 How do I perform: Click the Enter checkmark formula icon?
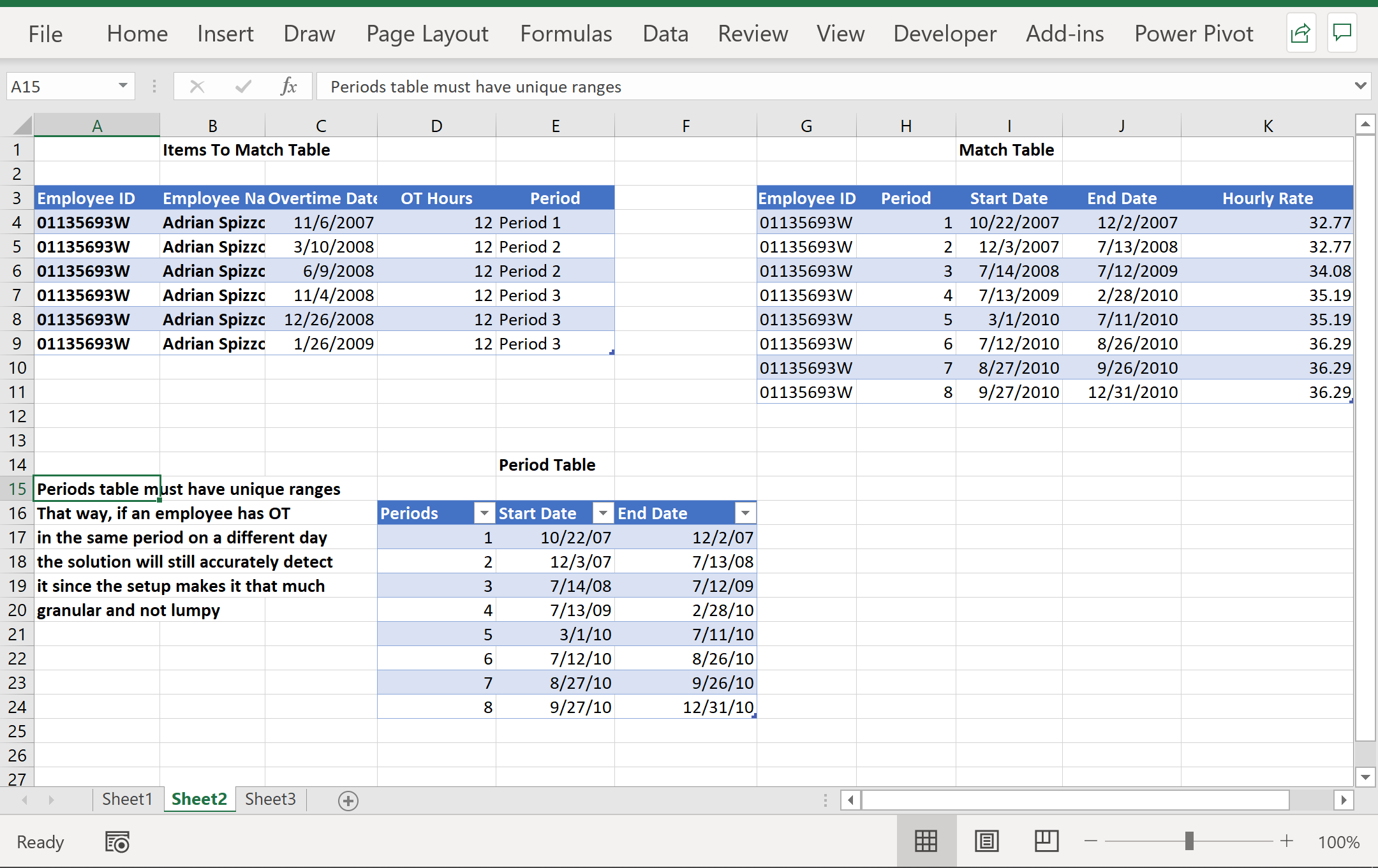(x=243, y=86)
